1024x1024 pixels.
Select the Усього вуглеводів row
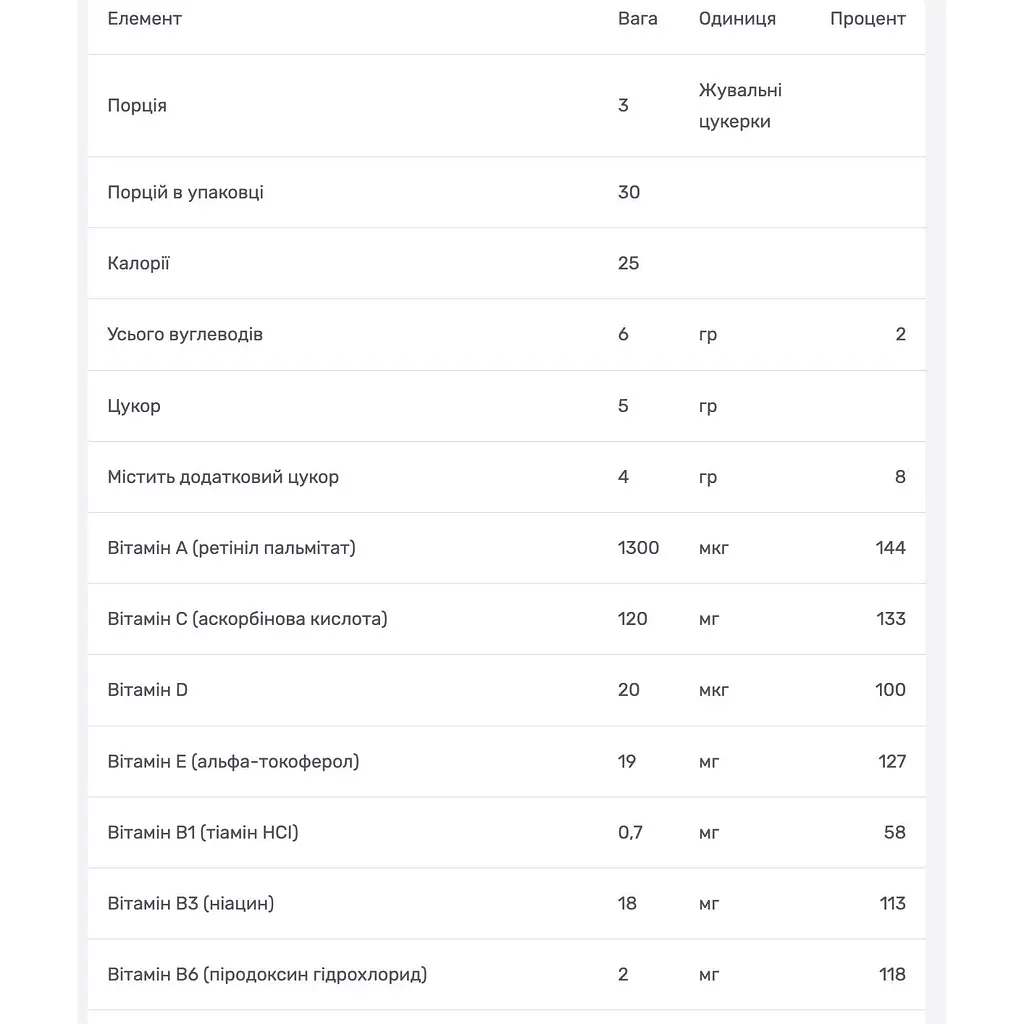coord(507,335)
